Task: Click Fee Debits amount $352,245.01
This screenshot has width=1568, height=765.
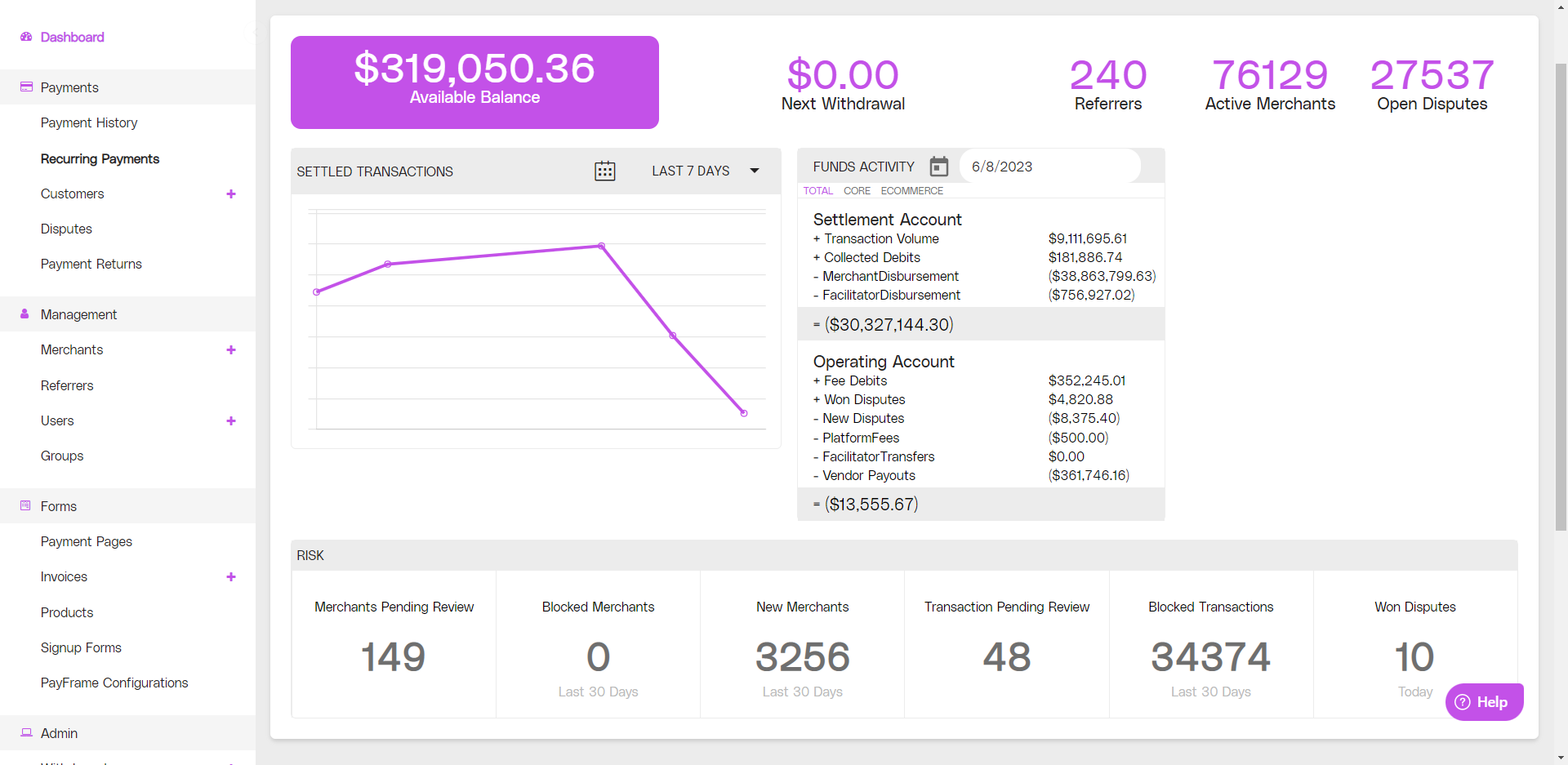Action: (1087, 380)
